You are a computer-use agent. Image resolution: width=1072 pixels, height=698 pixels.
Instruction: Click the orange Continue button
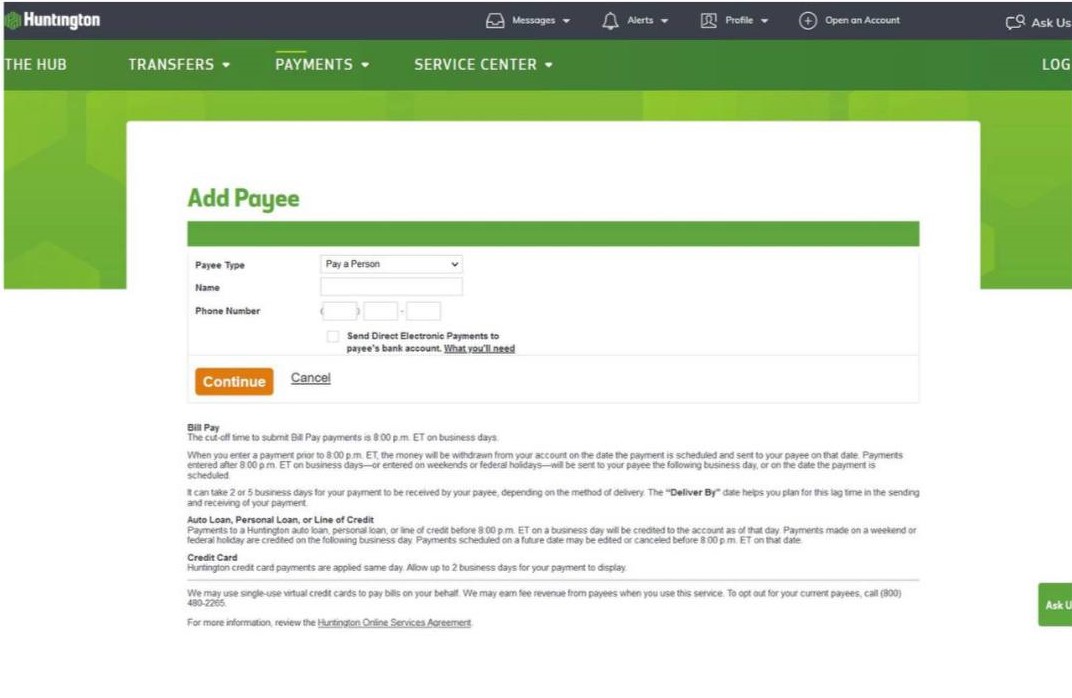click(x=234, y=381)
